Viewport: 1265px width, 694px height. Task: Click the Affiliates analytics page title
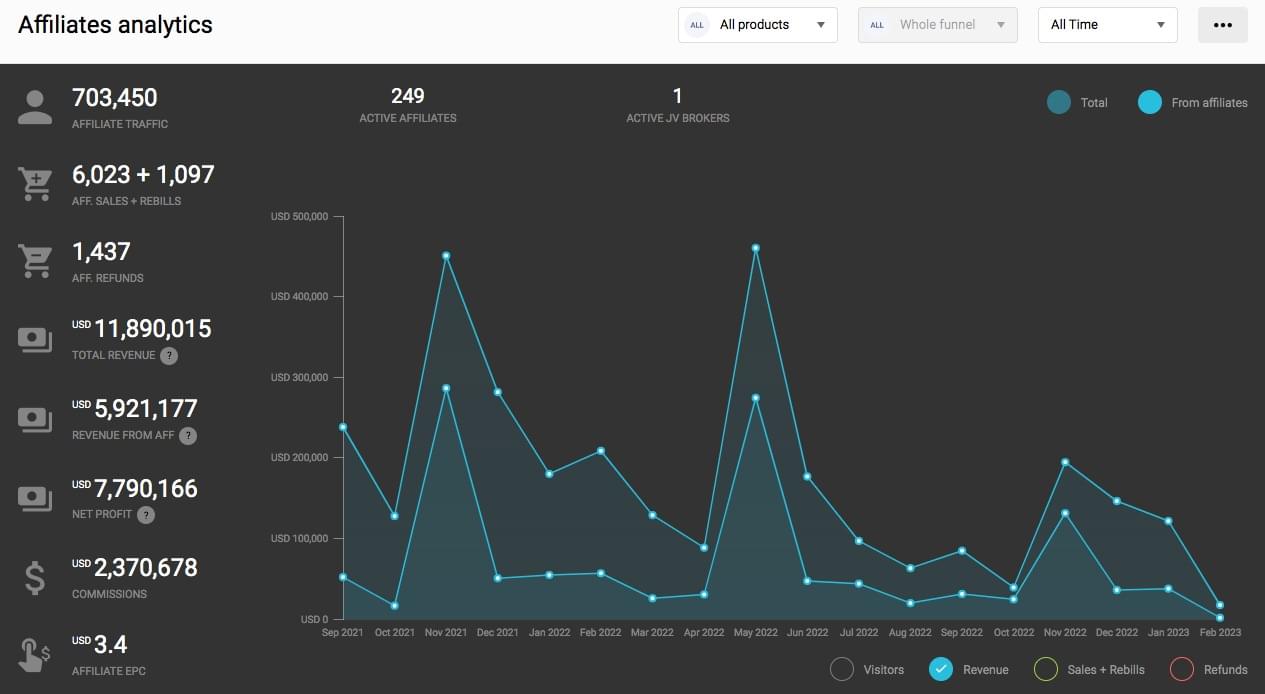(115, 25)
